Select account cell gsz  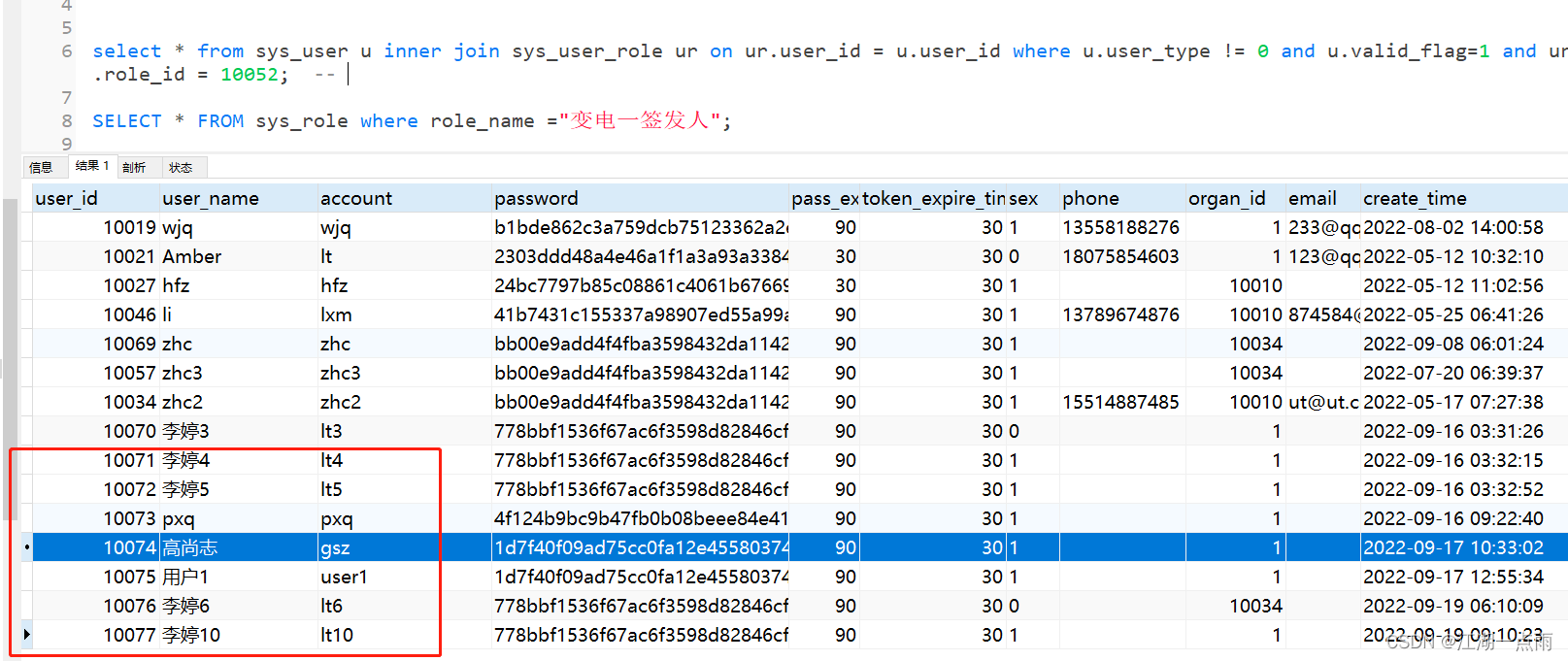pos(404,547)
